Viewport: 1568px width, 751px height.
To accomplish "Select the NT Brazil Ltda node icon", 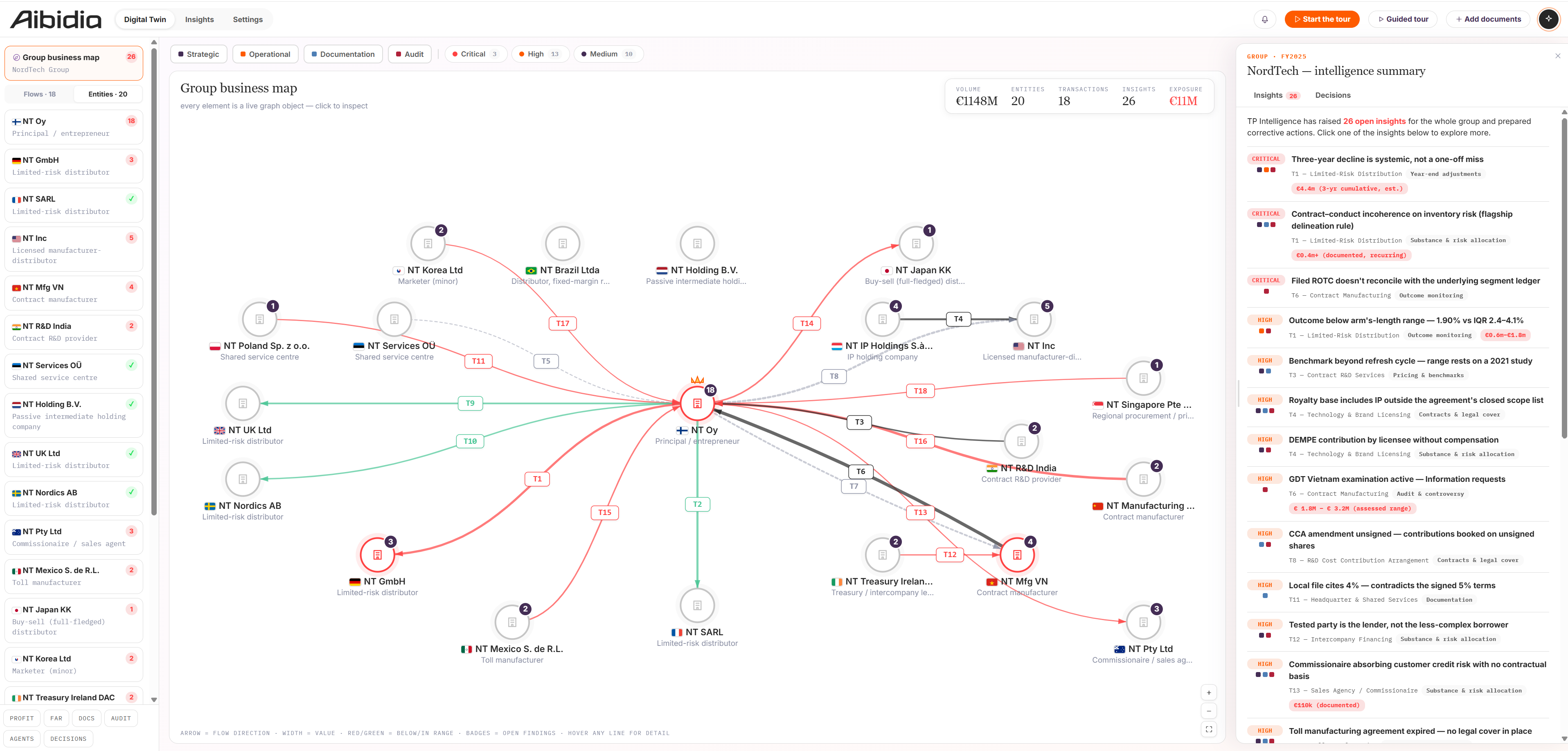I will point(563,243).
